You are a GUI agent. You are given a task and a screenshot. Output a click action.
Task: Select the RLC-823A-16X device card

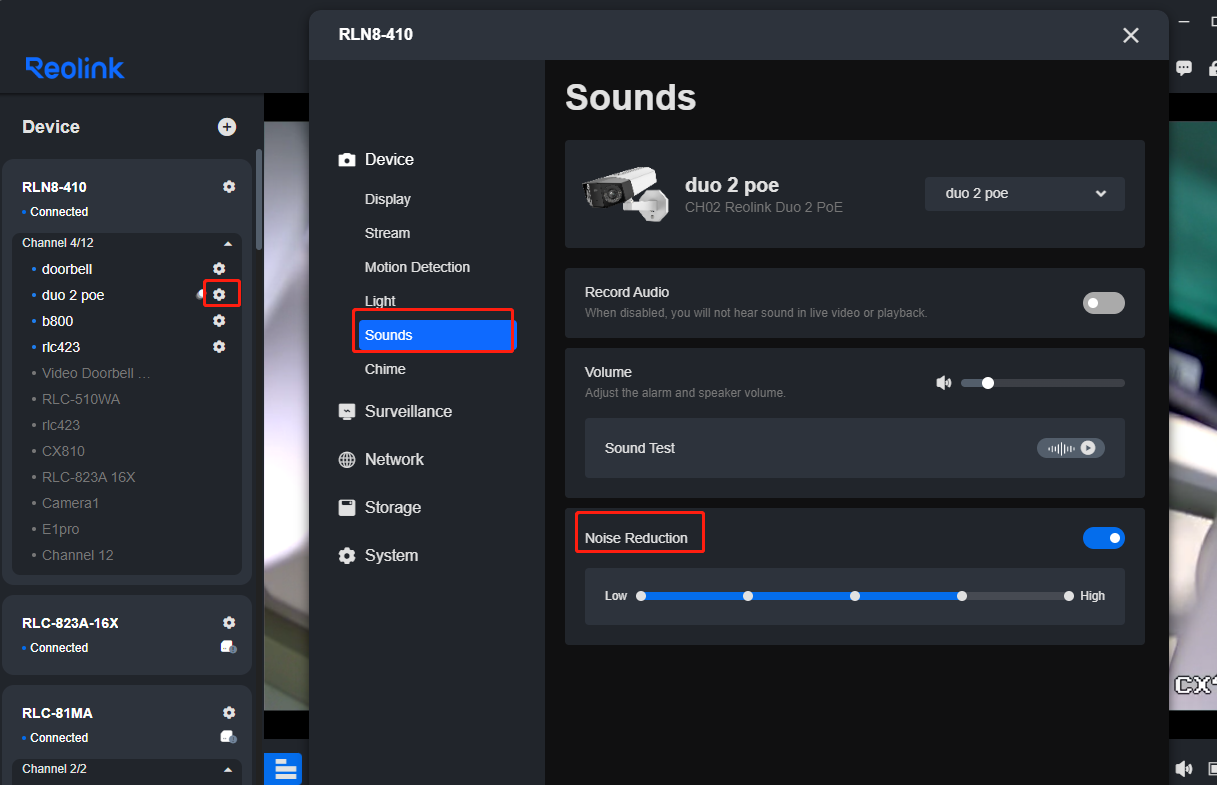pos(127,635)
